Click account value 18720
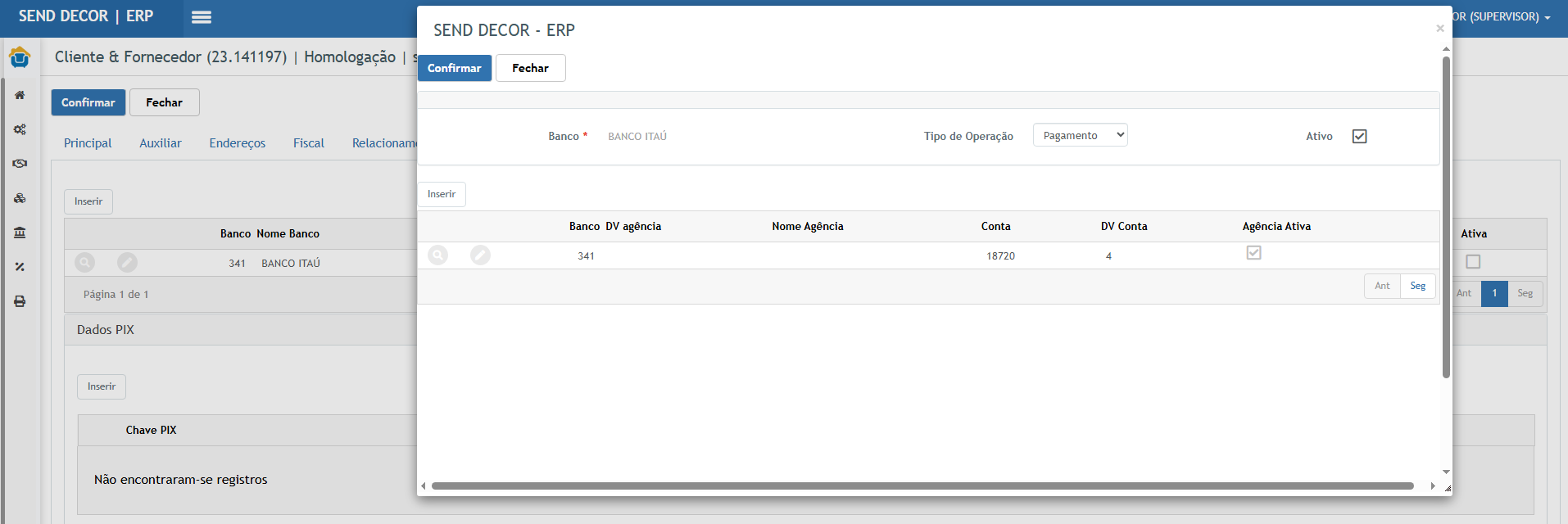Viewport: 1568px width, 524px height. [1000, 256]
